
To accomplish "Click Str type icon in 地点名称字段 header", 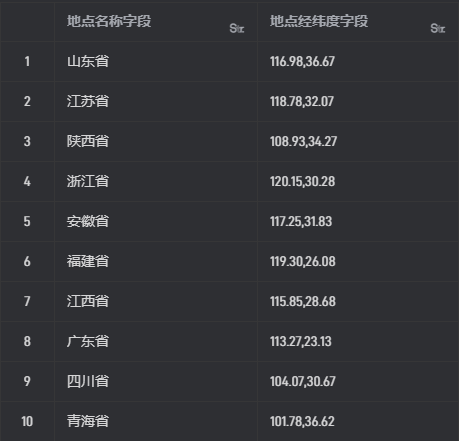I will (x=237, y=28).
